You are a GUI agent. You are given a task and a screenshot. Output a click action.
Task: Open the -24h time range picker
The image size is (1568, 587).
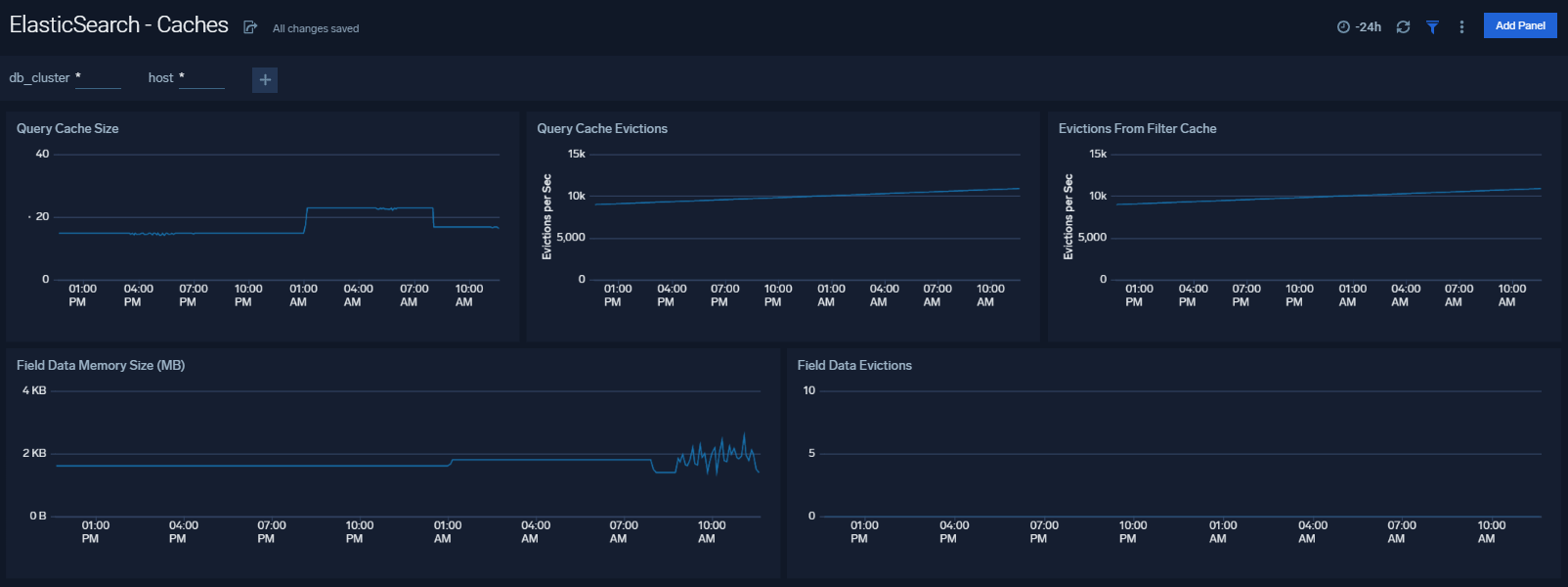1359,27
